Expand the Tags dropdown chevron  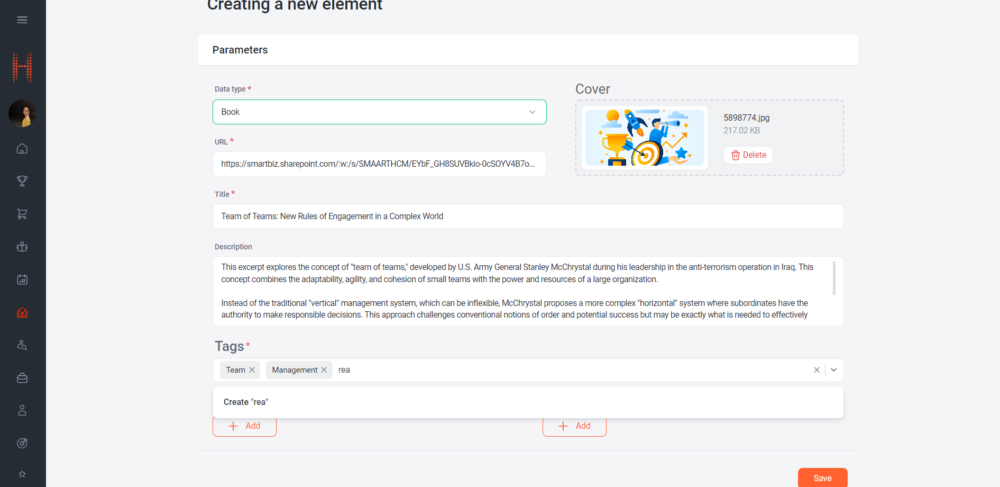(834, 370)
